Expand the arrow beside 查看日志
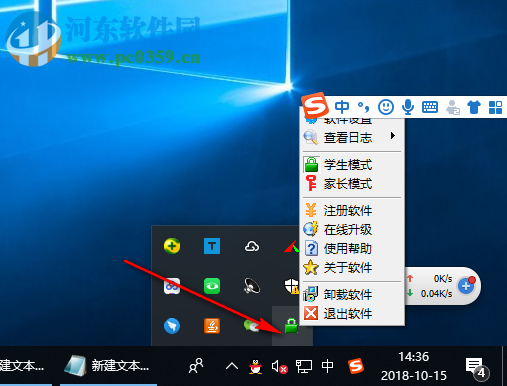This screenshot has width=507, height=386. pyautogui.click(x=393, y=136)
